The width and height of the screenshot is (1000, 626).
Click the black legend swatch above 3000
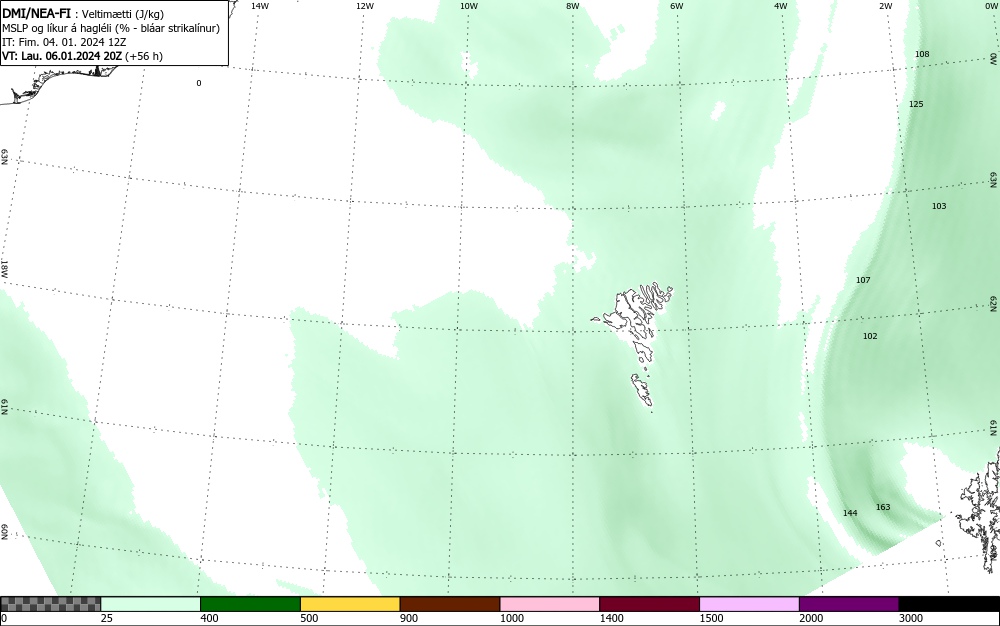[949, 604]
